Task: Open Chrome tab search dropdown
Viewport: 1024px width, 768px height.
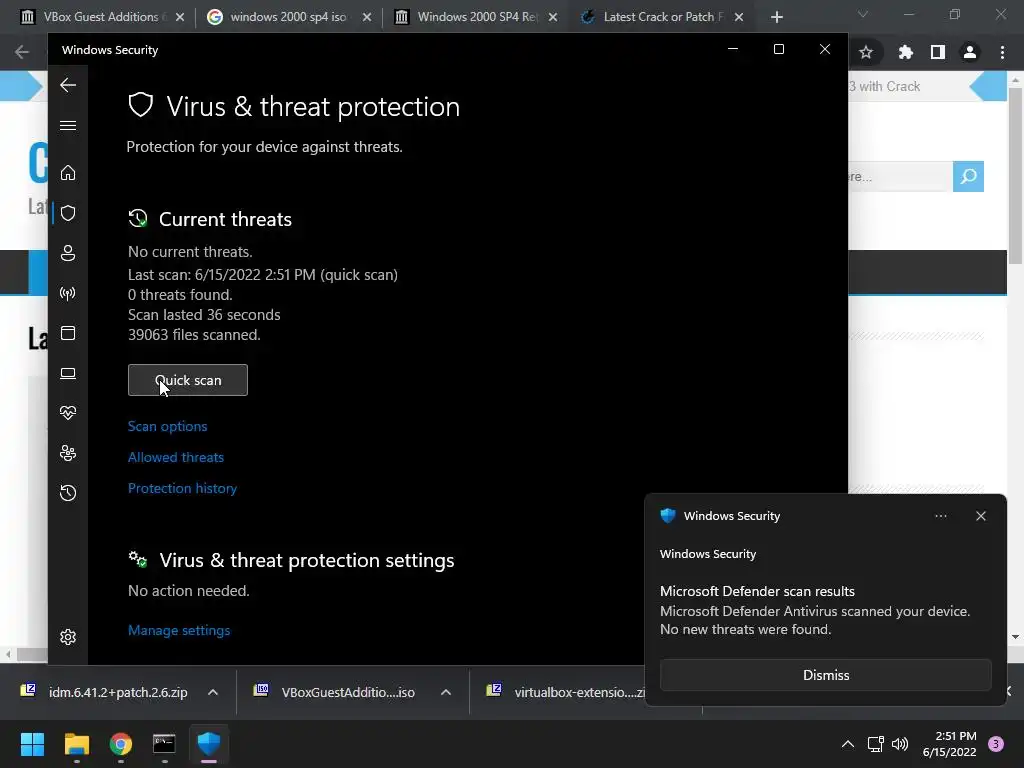Action: (x=863, y=14)
